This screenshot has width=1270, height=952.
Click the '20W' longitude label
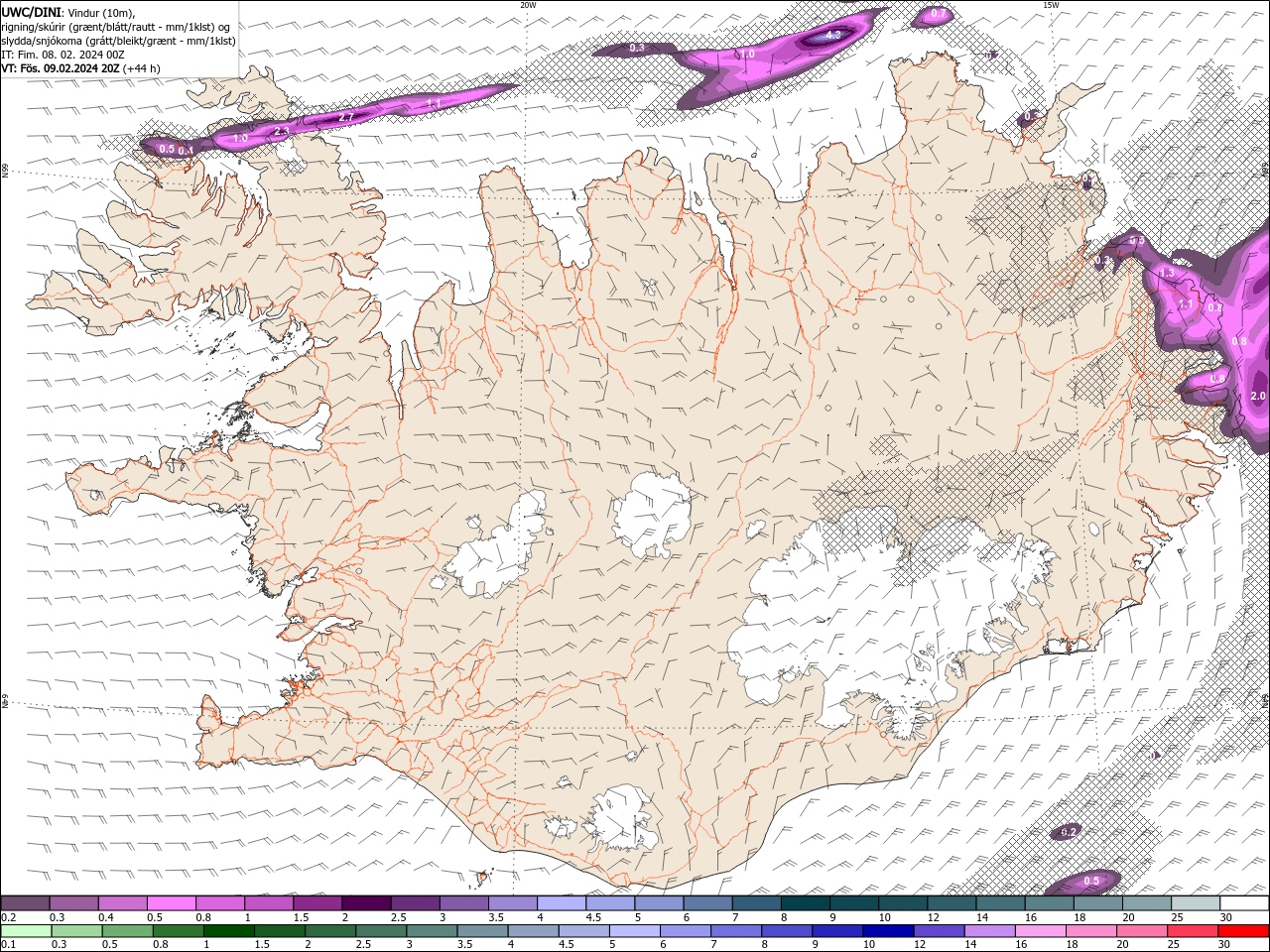529,5
